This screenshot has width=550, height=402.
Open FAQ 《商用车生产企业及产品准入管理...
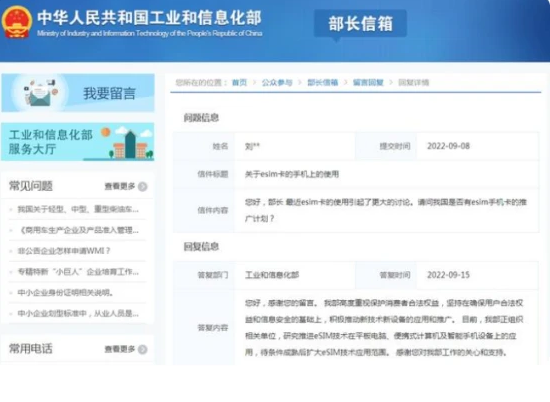coord(78,230)
